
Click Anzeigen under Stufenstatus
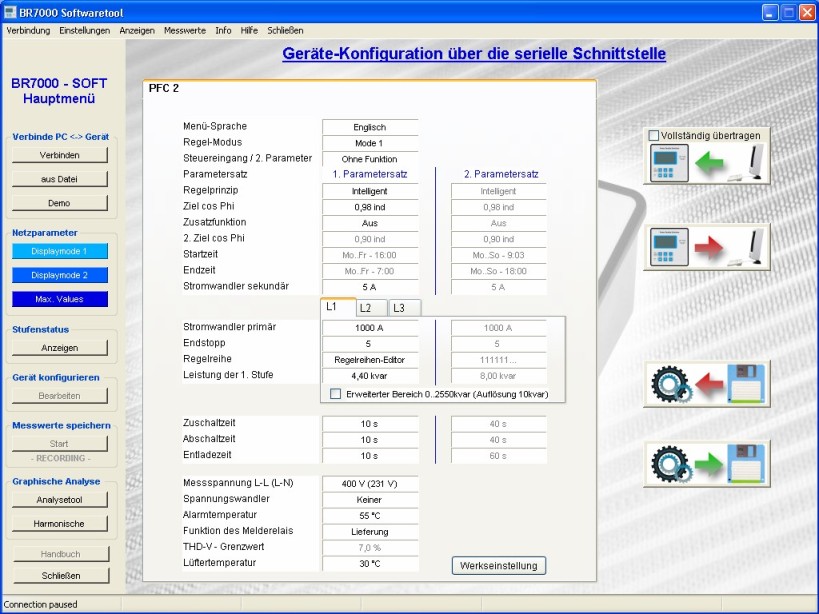click(x=60, y=348)
